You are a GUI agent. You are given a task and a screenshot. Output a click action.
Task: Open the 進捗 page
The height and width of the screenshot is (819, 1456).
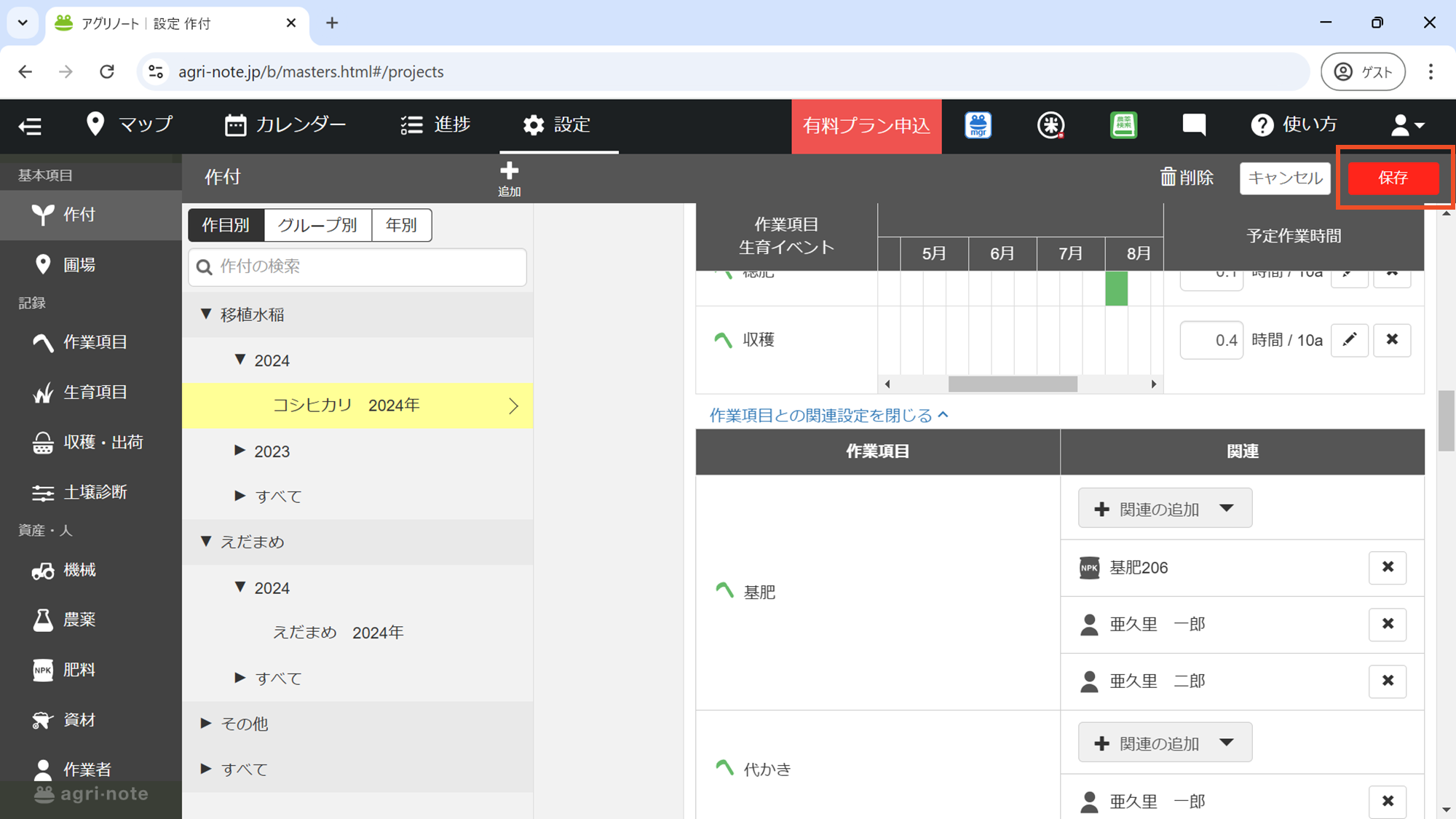click(435, 124)
